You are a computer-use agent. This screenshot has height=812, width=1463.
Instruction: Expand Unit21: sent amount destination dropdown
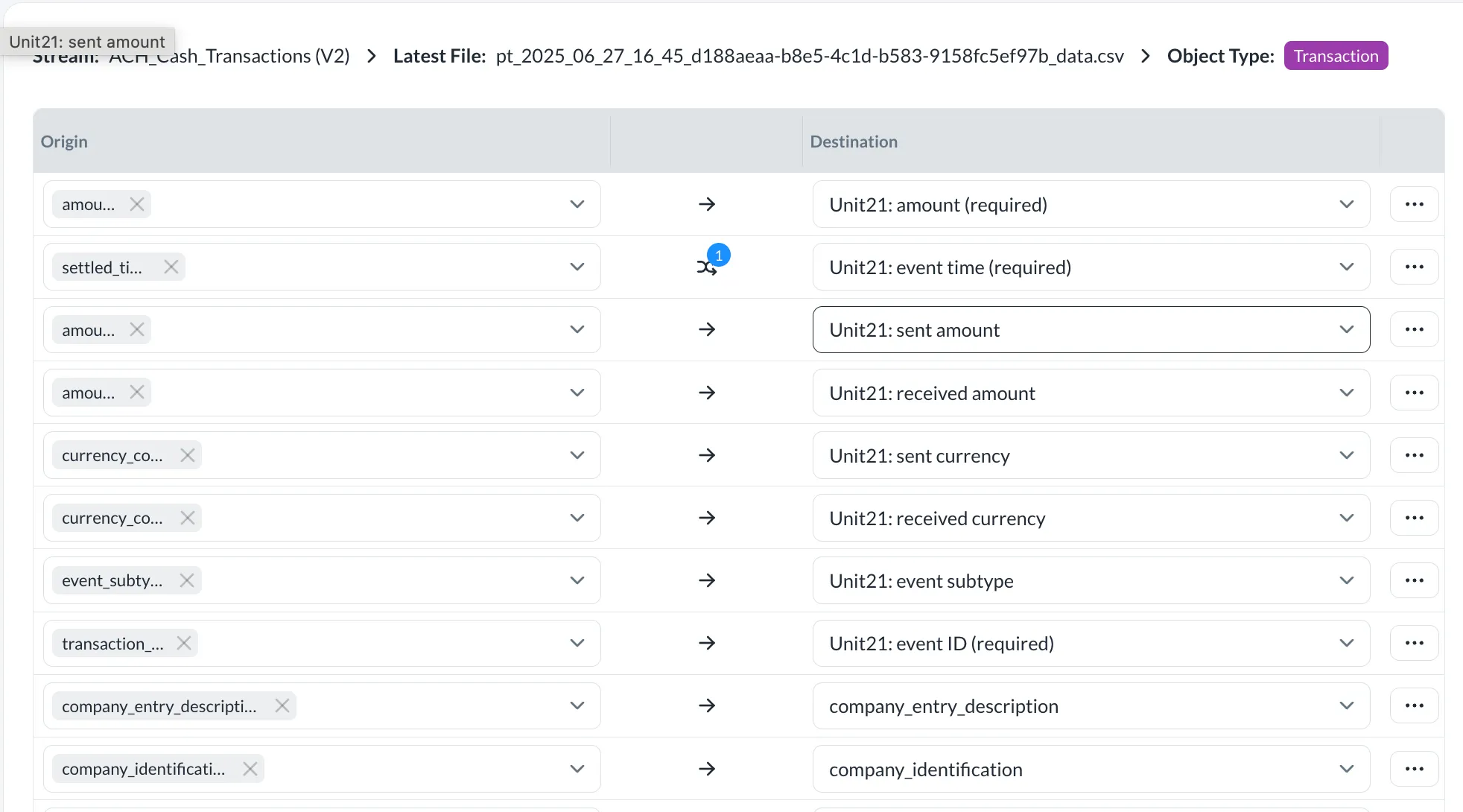pyautogui.click(x=1346, y=329)
